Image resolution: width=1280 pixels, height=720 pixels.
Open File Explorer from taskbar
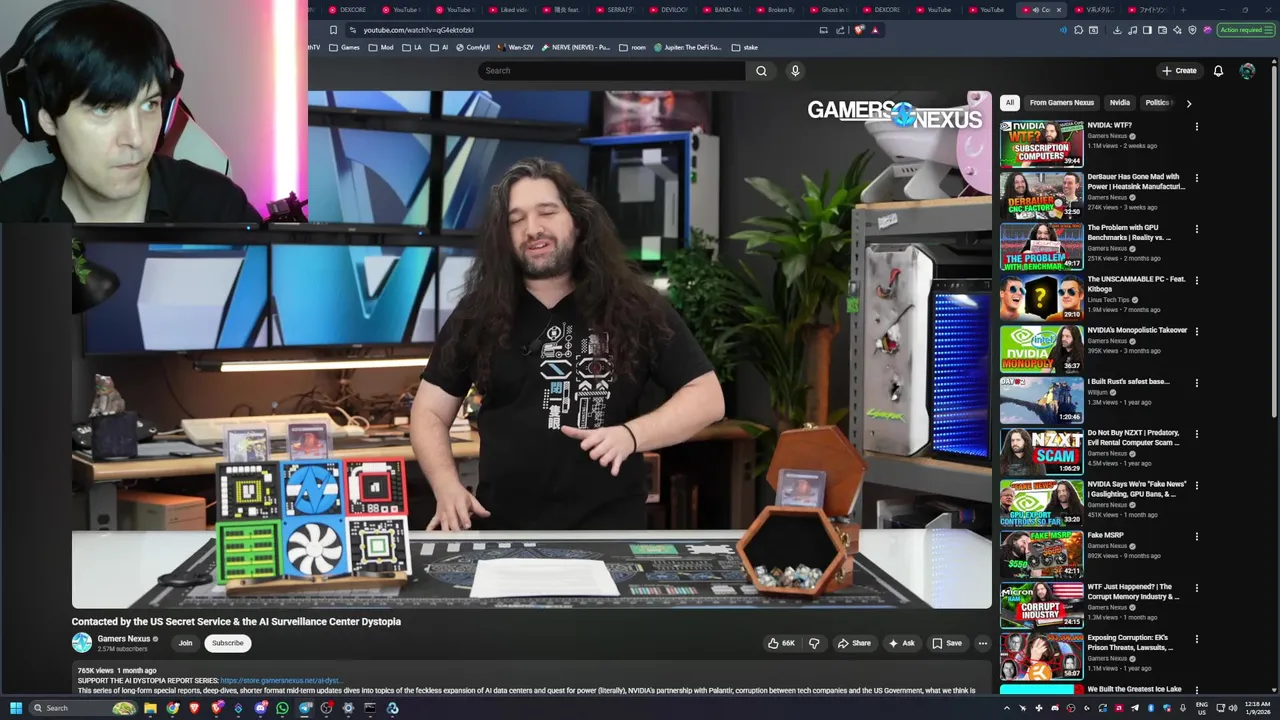coord(150,708)
